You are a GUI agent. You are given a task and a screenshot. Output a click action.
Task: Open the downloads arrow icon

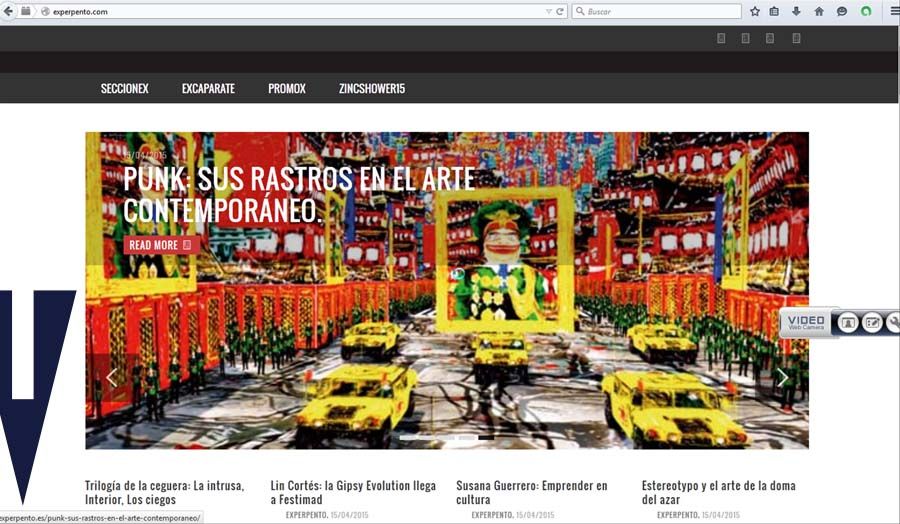click(x=796, y=11)
